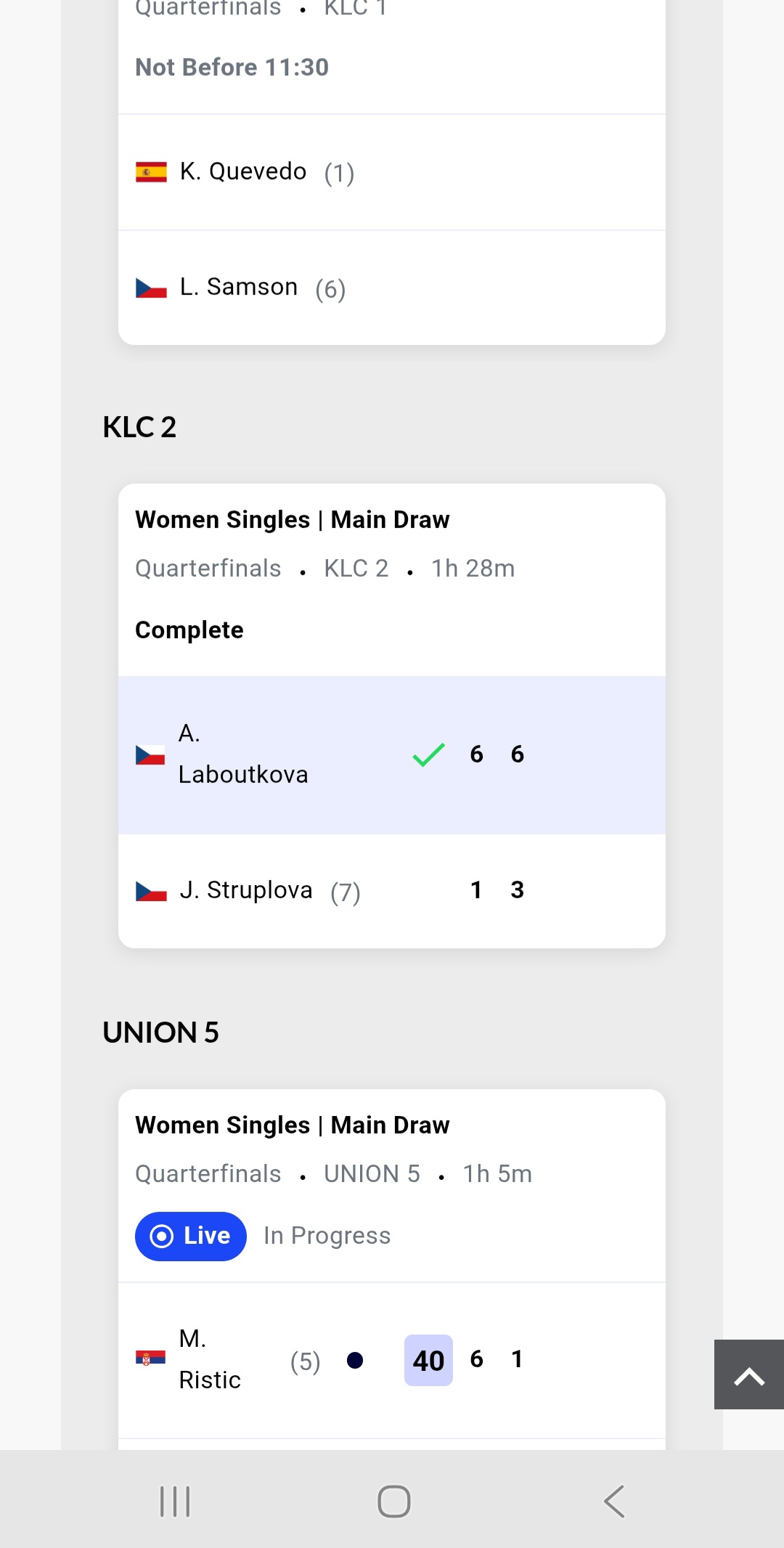Open J. Struplova player row
The image size is (784, 1548).
(392, 891)
